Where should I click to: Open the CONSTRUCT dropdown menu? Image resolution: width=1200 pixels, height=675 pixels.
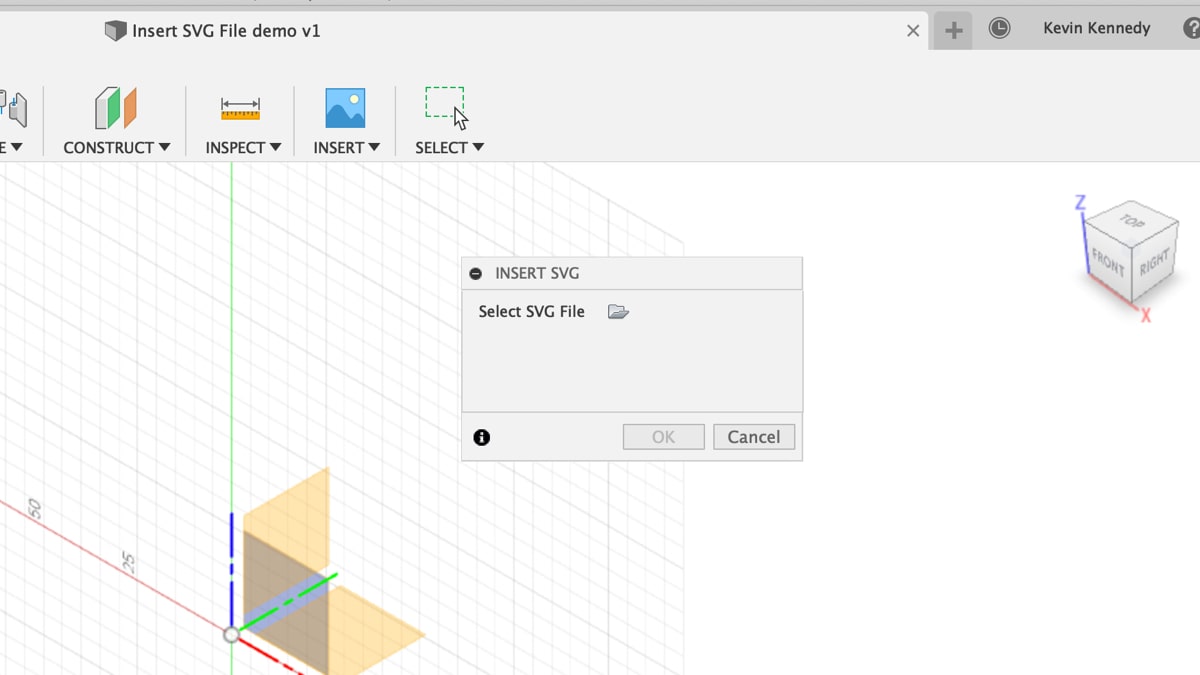(x=117, y=147)
